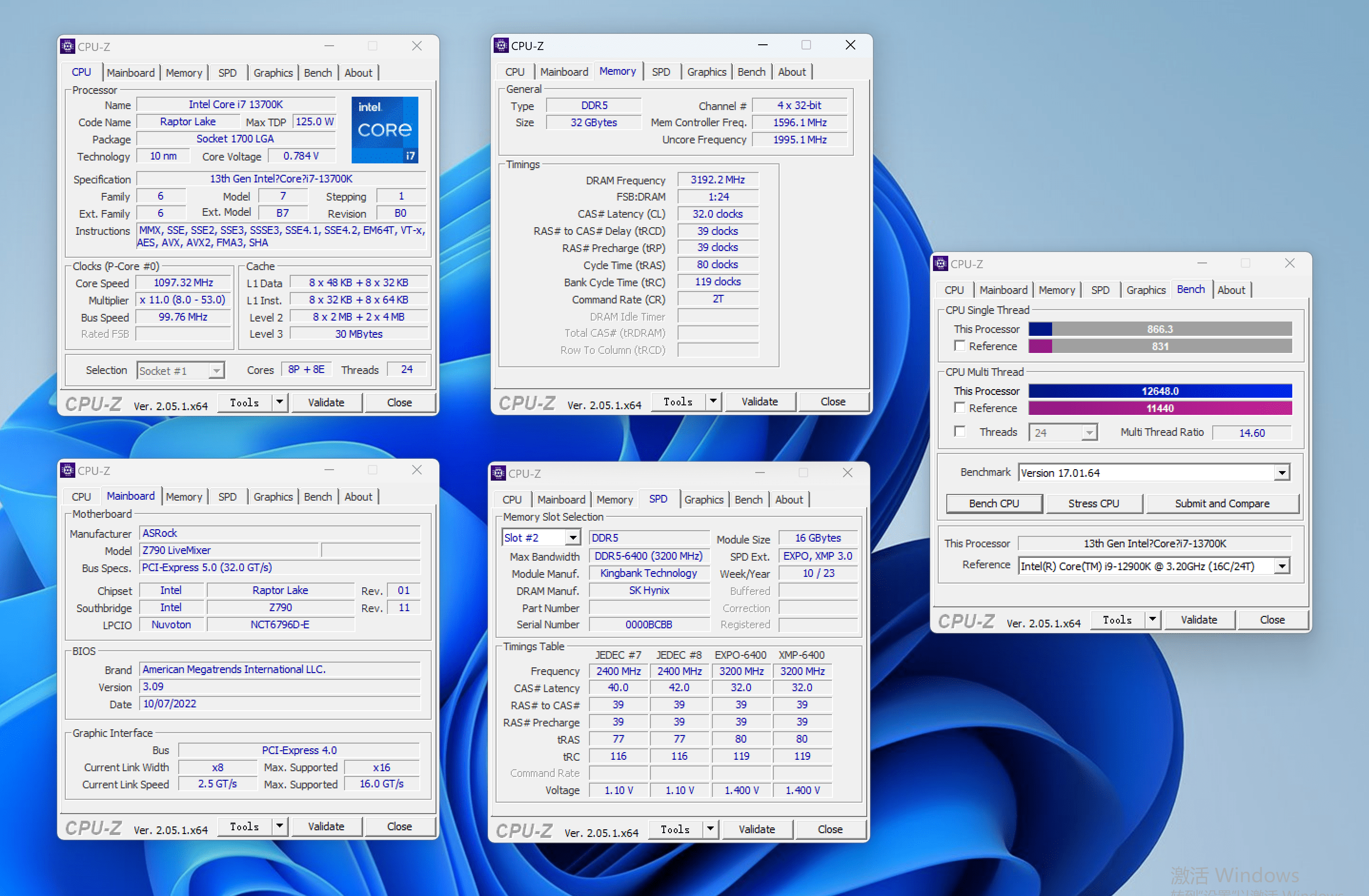This screenshot has height=896, width=1369.
Task: Open the Benchmark version dropdown
Action: [1282, 473]
